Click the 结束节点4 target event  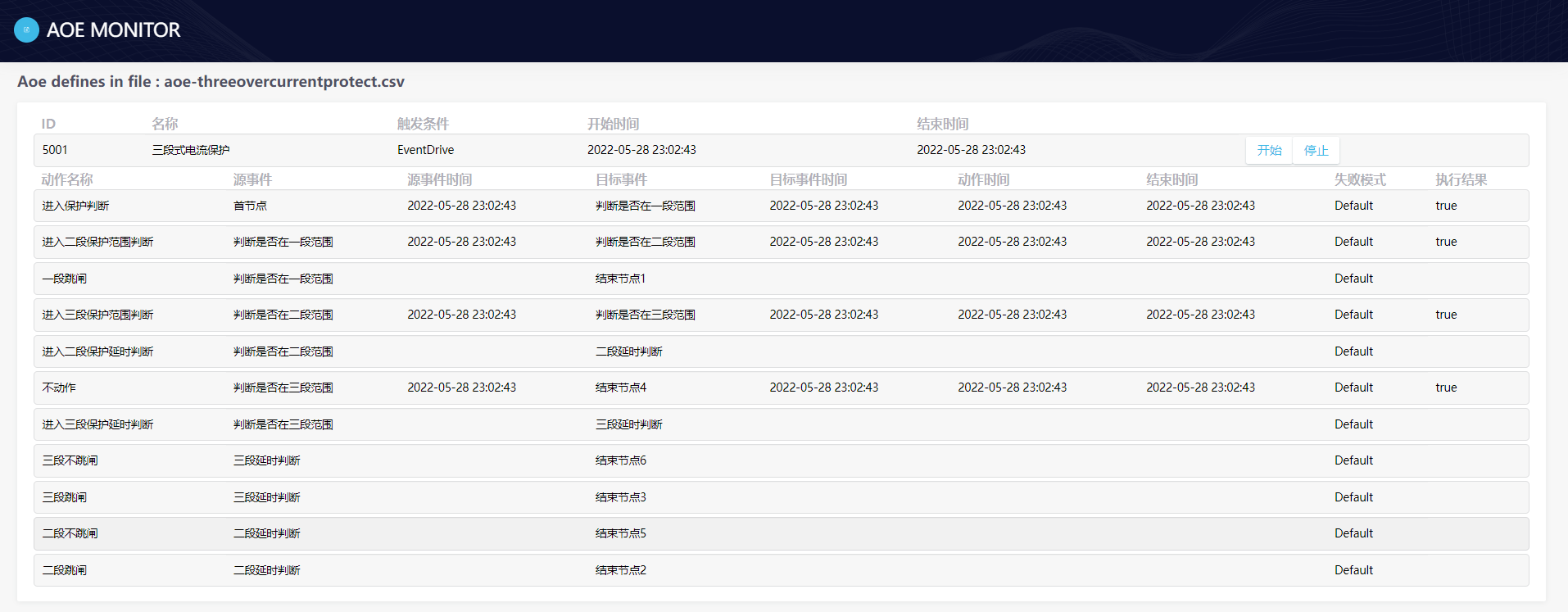click(620, 388)
